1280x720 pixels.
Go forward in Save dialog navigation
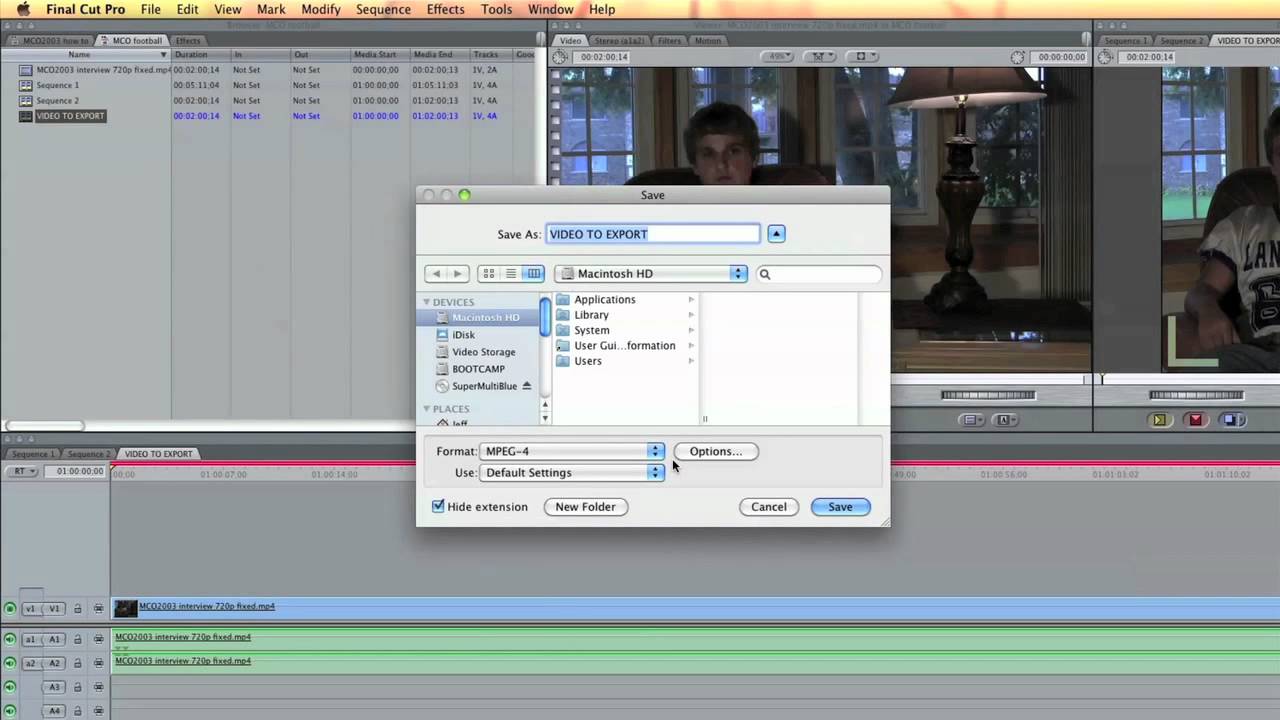click(457, 274)
